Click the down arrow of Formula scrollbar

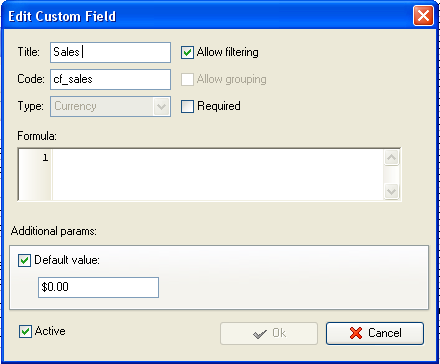(391, 191)
